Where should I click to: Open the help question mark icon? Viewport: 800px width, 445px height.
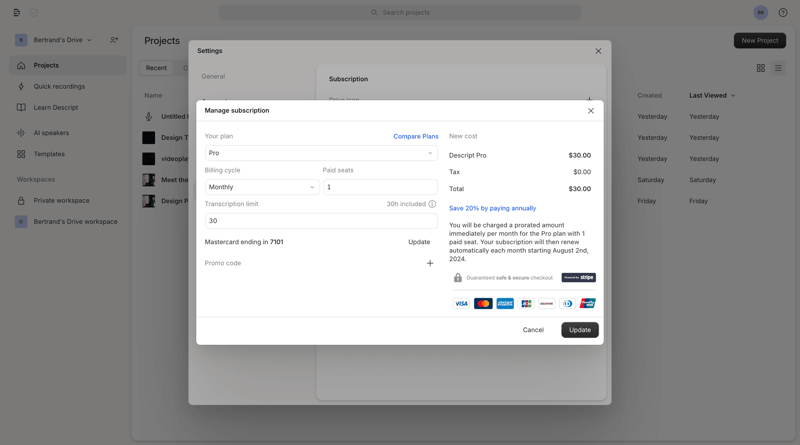(783, 12)
